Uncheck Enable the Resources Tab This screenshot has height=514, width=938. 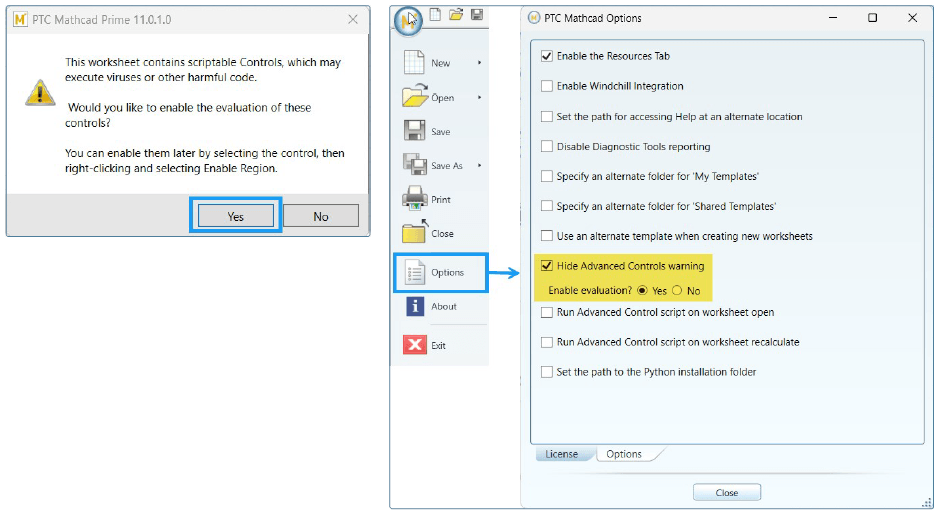(x=546, y=56)
